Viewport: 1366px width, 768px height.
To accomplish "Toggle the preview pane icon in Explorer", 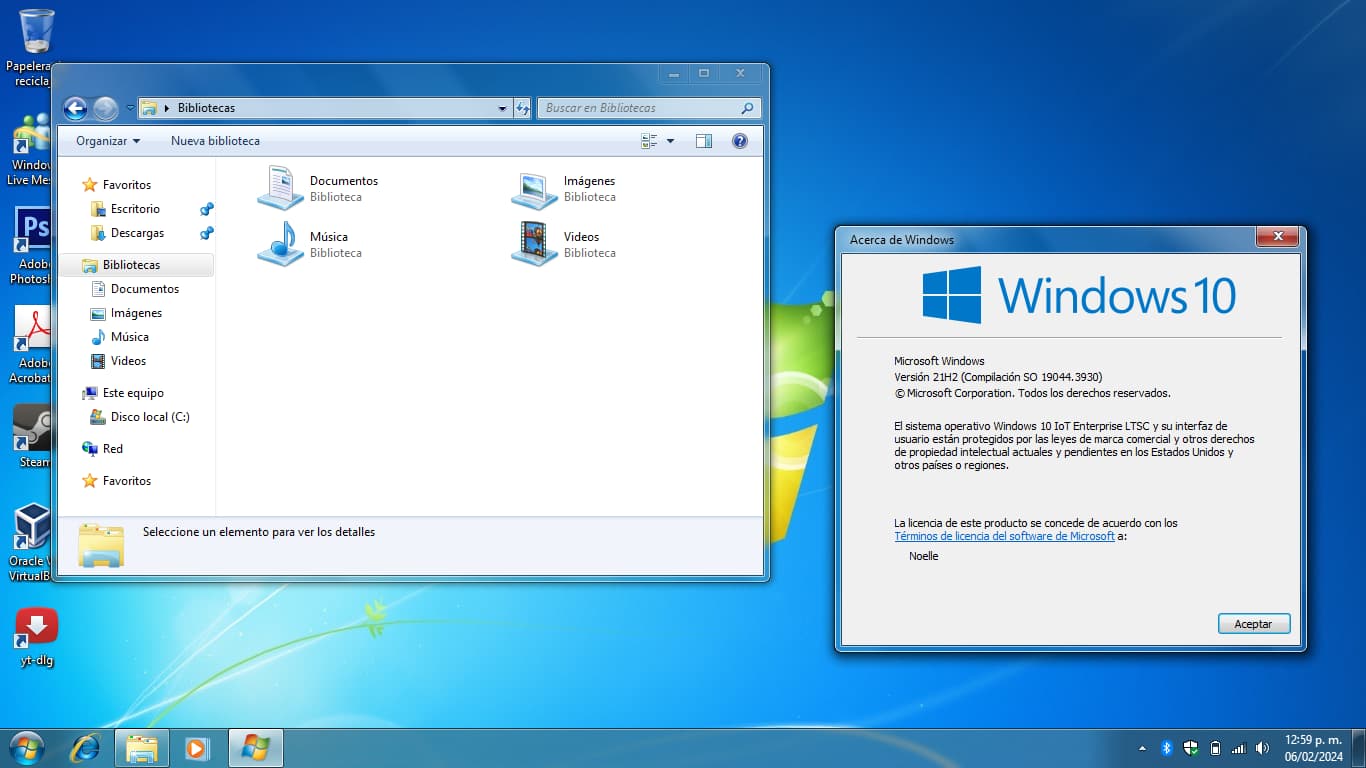I will [x=704, y=141].
